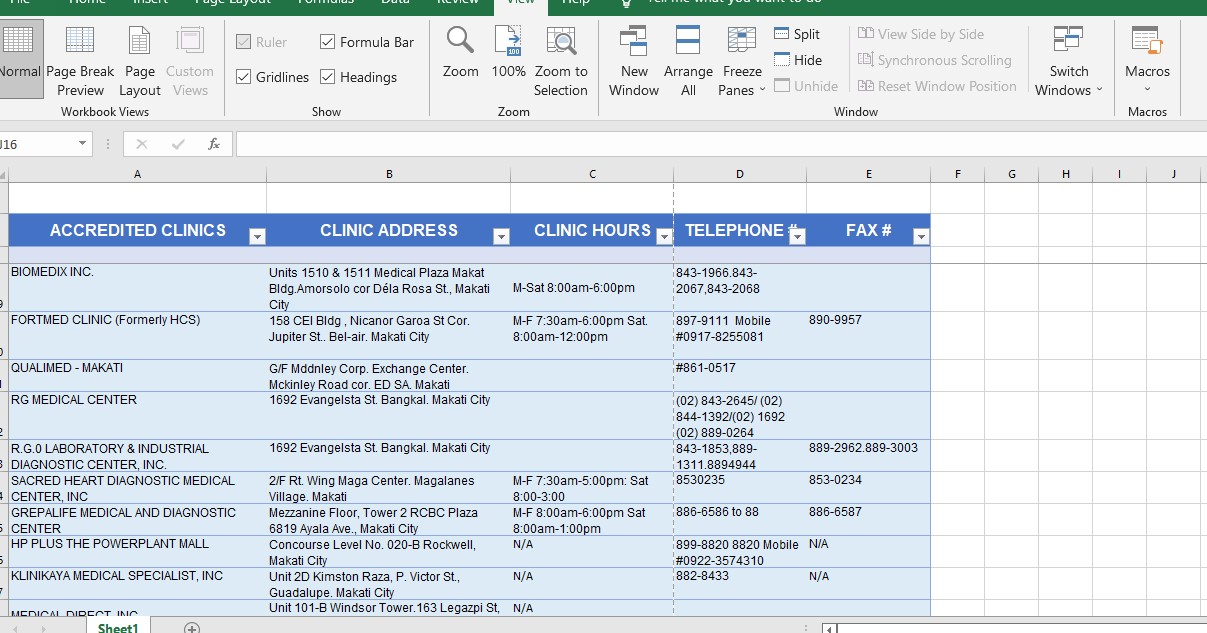Open the Help ribbon tab
This screenshot has width=1207, height=633.
[x=576, y=3]
